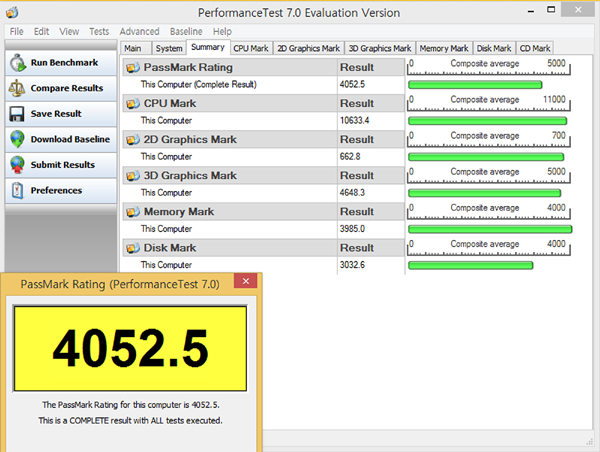Click the Memory Mark result 3985.0
This screenshot has width=600, height=452.
click(352, 229)
